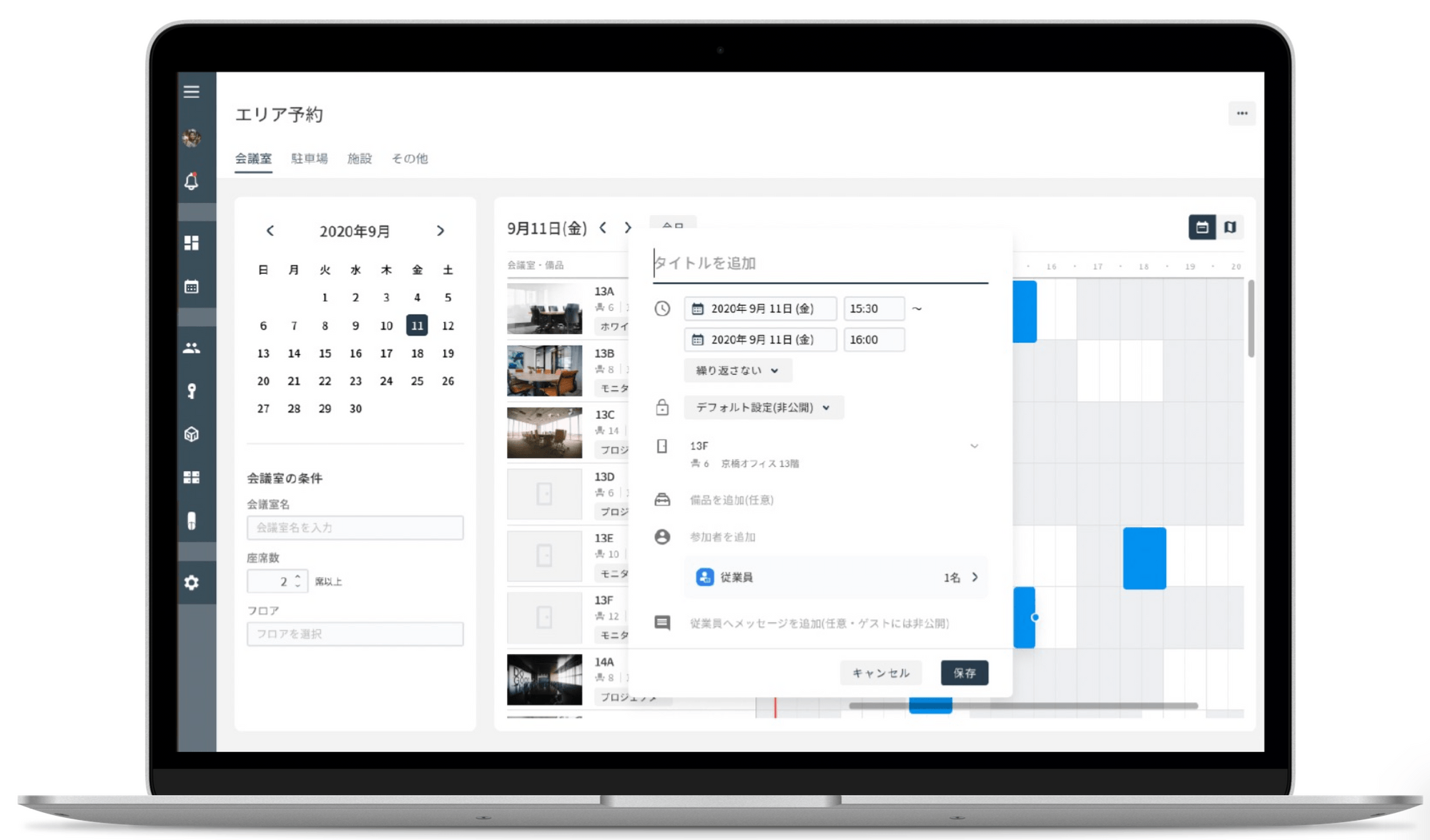Select the 3D cube icon in the sidebar

click(191, 435)
